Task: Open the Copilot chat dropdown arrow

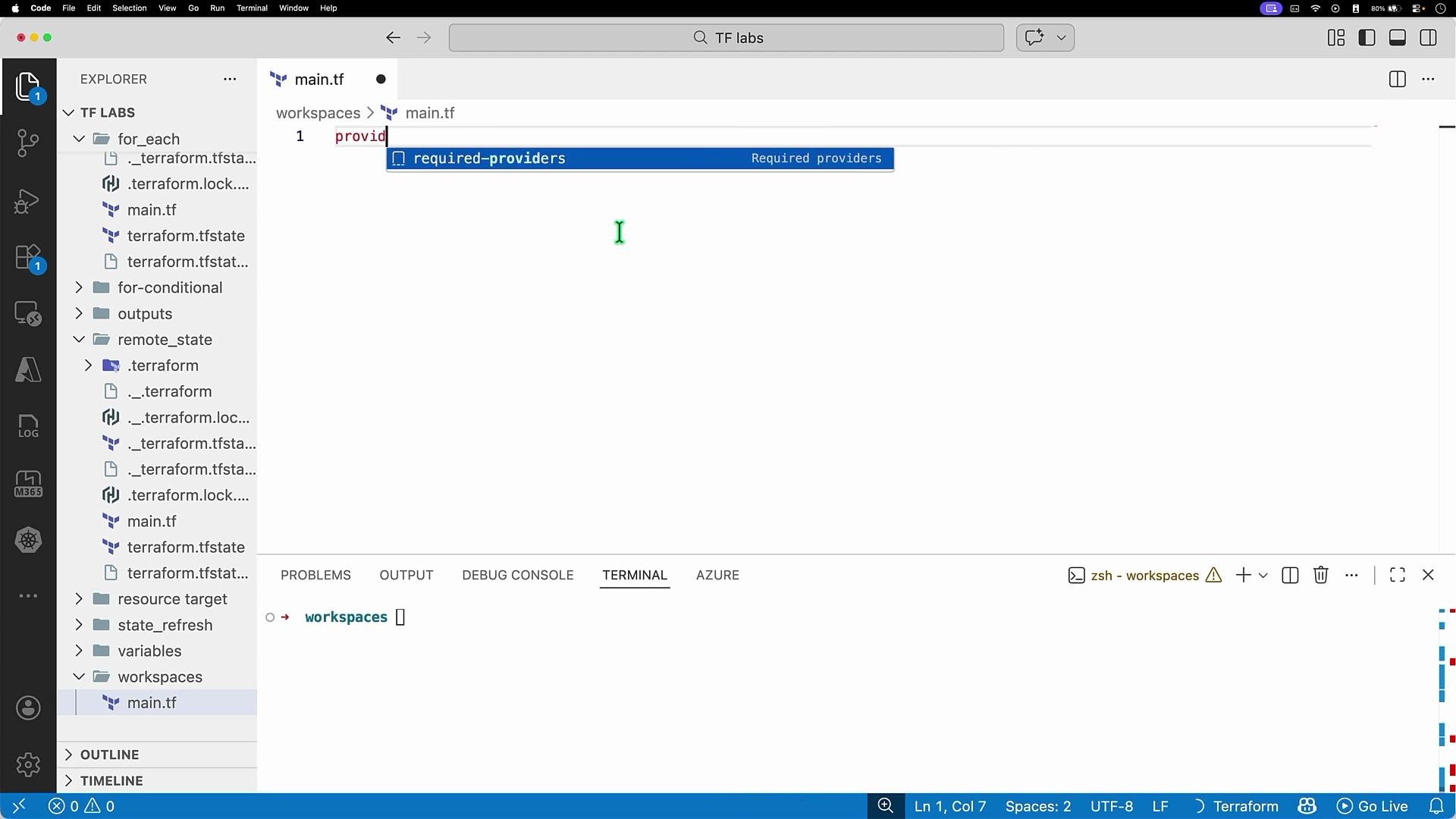Action: coord(1061,38)
